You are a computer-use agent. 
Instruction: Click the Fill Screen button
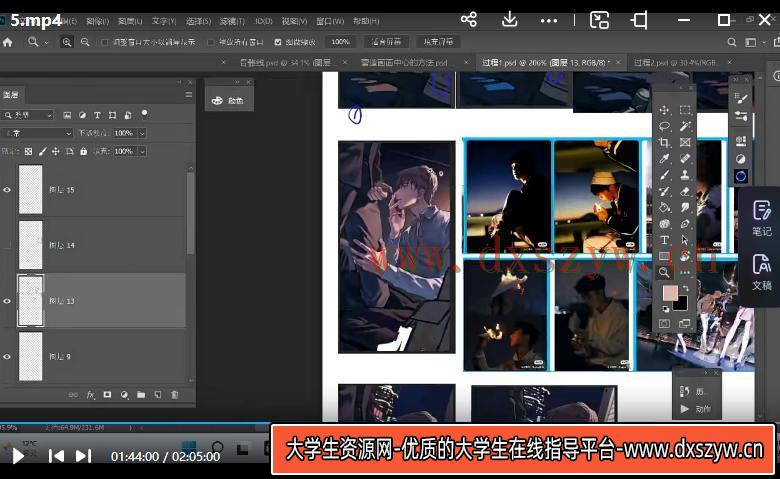point(438,42)
